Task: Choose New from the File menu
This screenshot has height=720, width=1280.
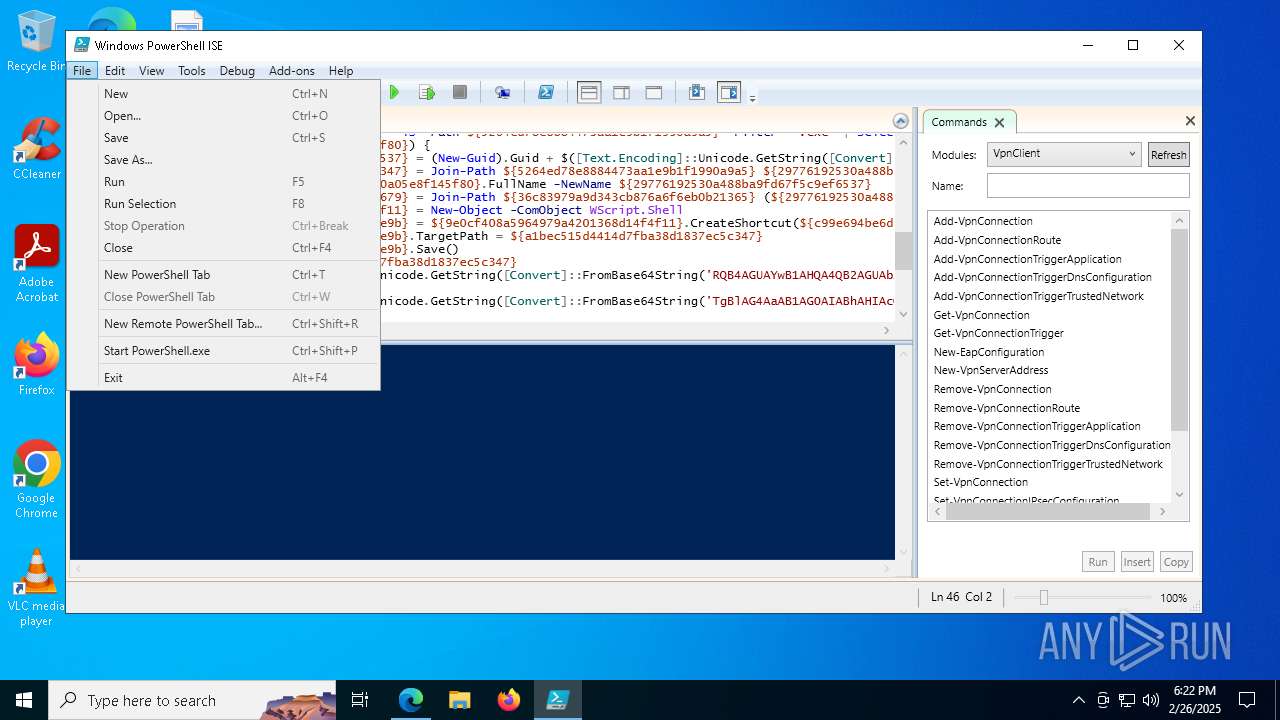Action: (x=224, y=94)
